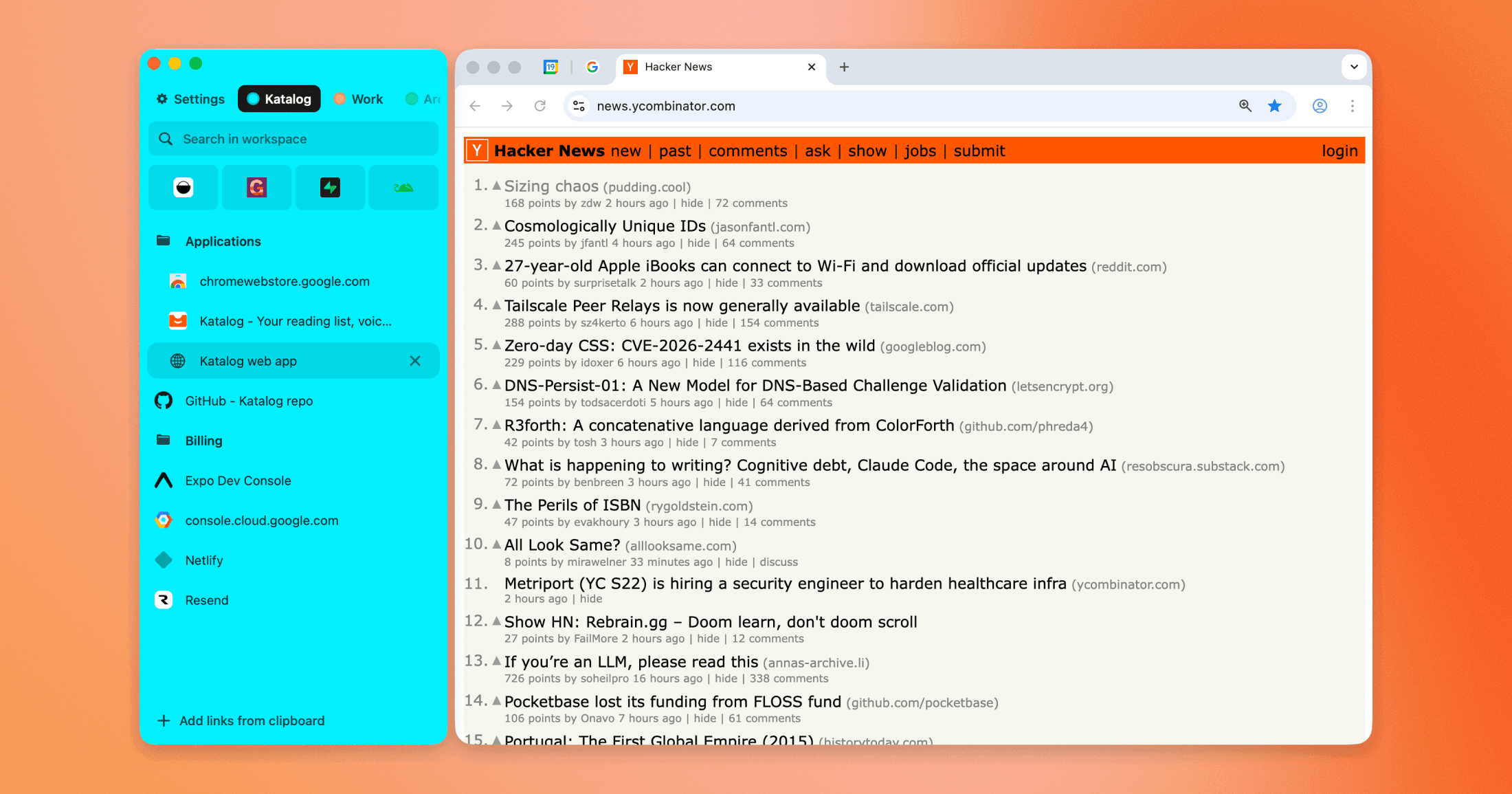
Task: Click 'Add links from clipboard'
Action: point(241,720)
